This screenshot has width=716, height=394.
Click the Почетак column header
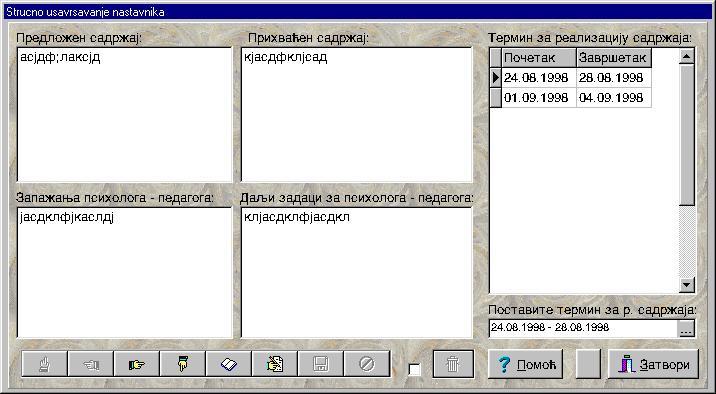[x=539, y=58]
